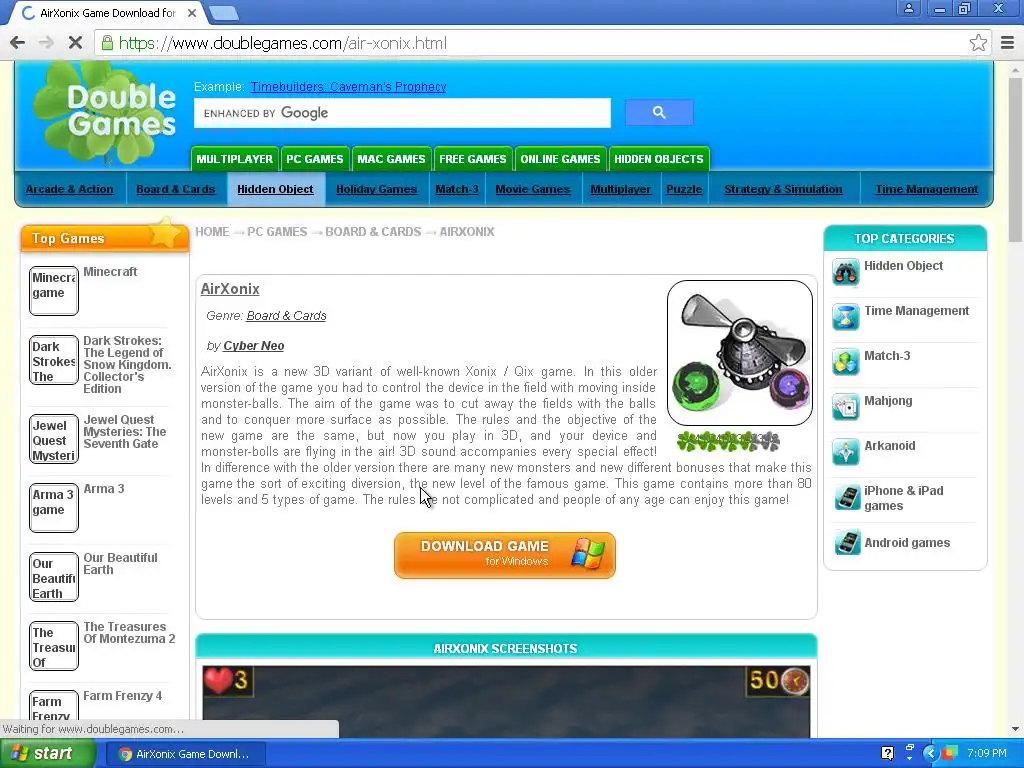Open the Chrome menu icon
Viewport: 1024px width, 768px height.
[1007, 43]
